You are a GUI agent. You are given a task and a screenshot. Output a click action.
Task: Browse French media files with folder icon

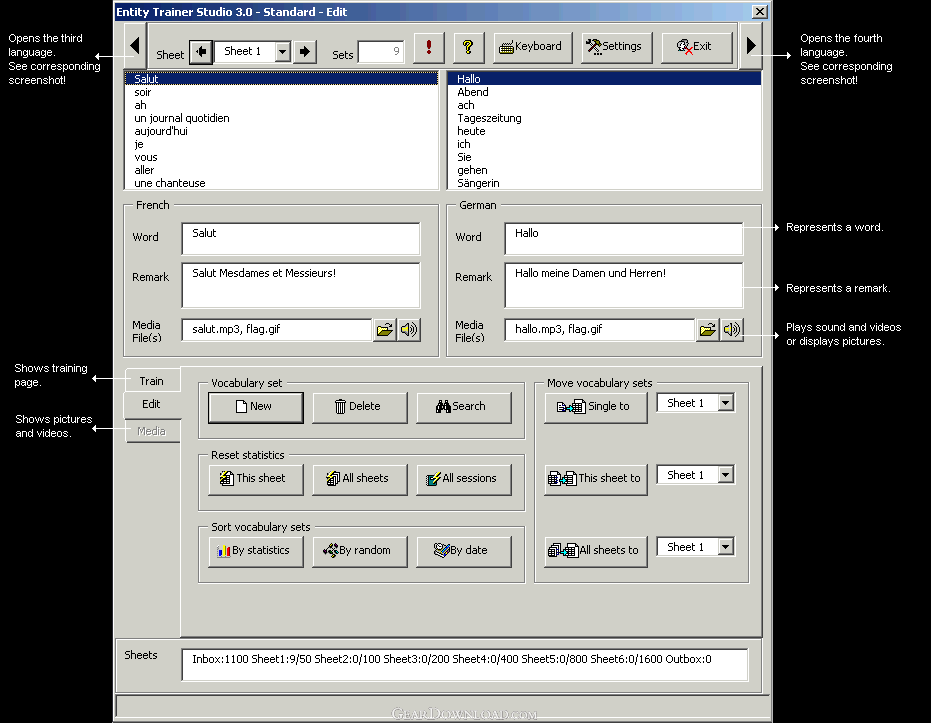pos(384,329)
